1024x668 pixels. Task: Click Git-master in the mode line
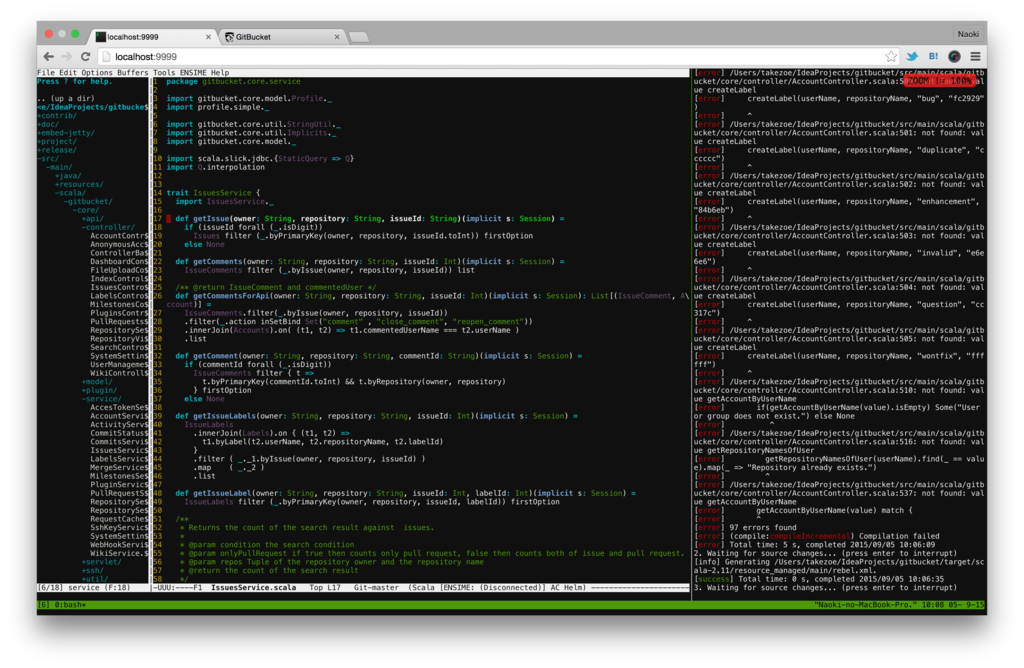point(376,588)
